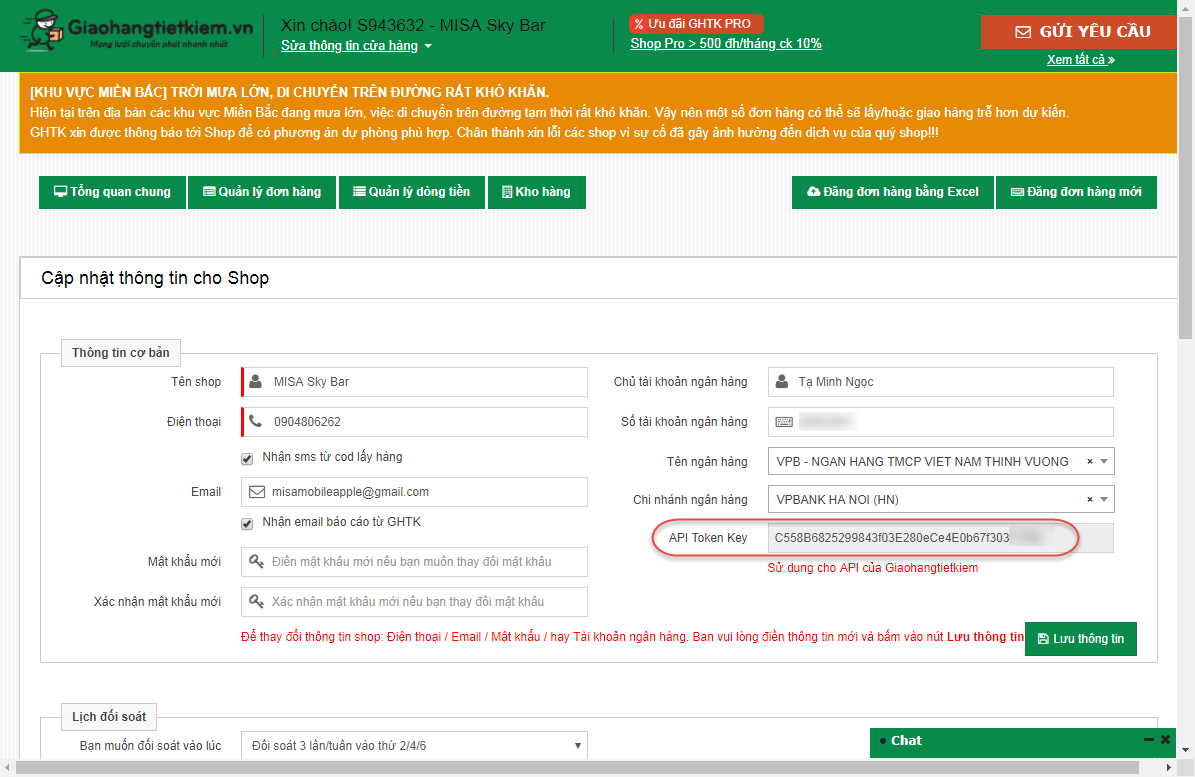Screen dimensions: 1195x777
Task: Click user icon in Chủ tài khoản field
Action: (x=782, y=382)
